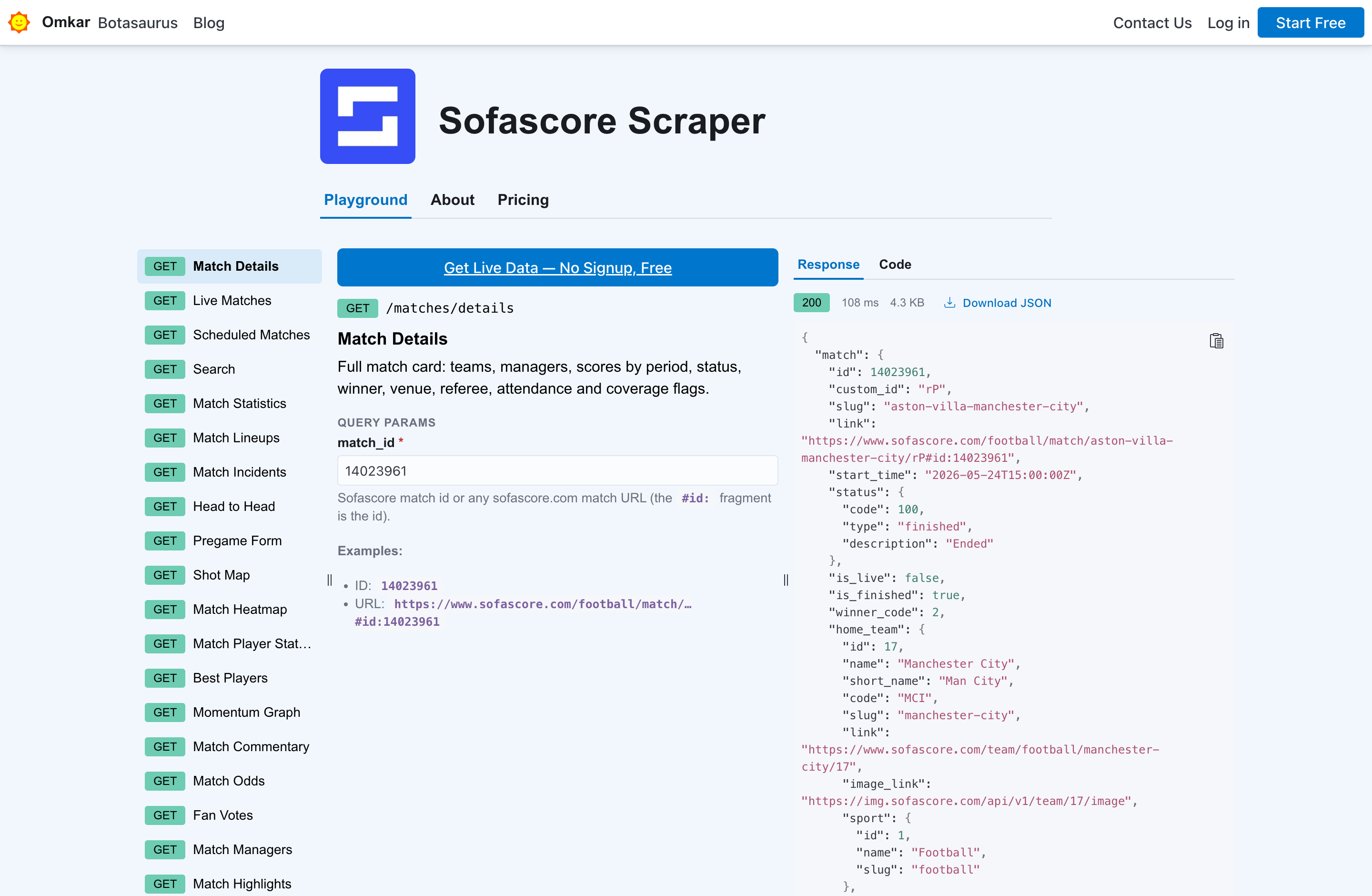Select Match Player Stat… endpoint
This screenshot has height=896, width=1372.
(230, 643)
